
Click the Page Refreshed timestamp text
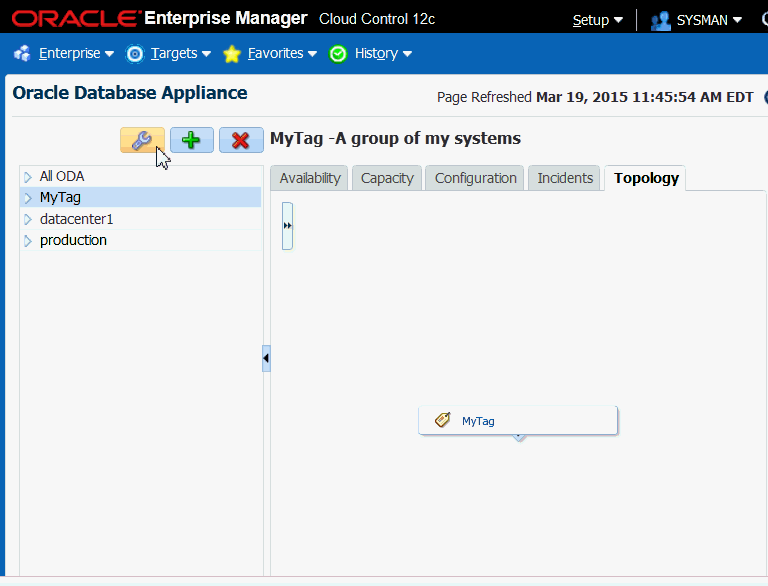(595, 97)
